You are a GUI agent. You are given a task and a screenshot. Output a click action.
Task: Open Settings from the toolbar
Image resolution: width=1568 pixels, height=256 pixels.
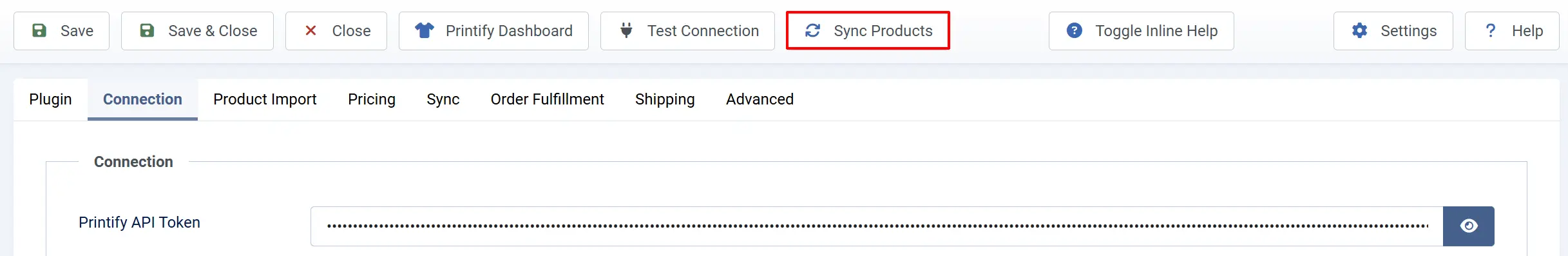coord(1393,31)
